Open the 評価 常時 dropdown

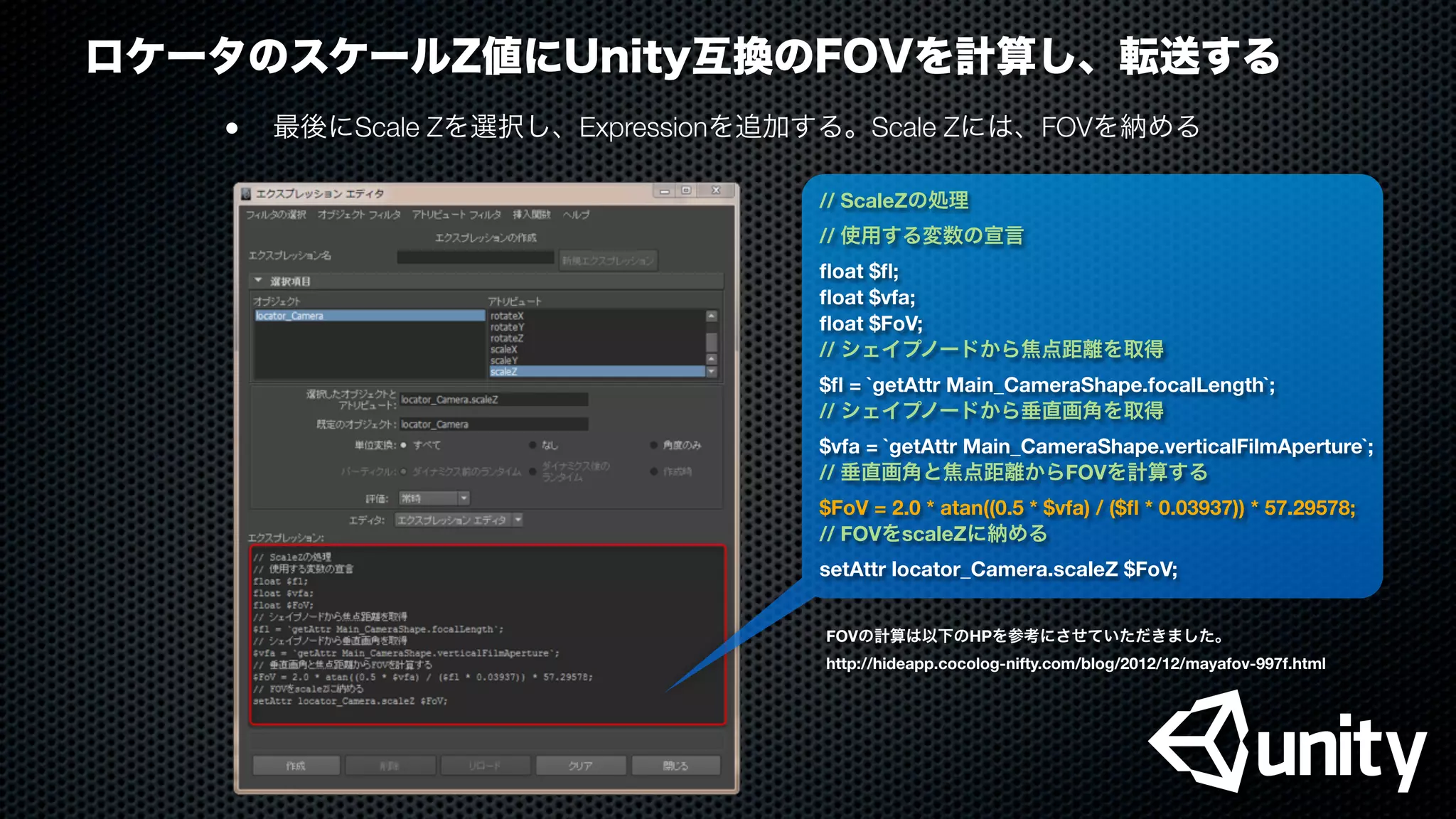point(434,498)
